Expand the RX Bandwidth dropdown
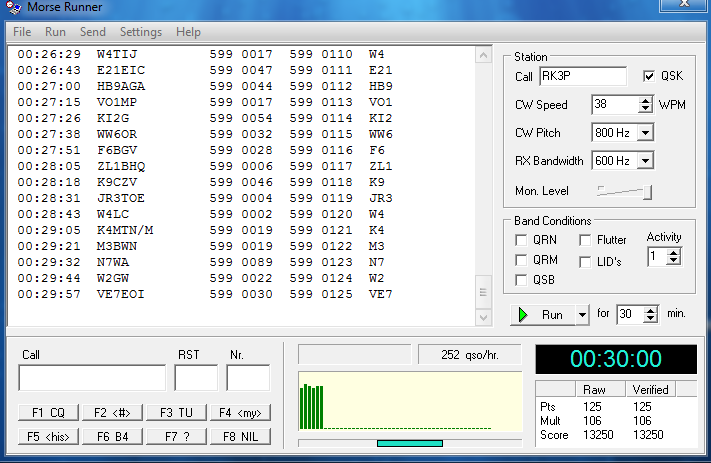The width and height of the screenshot is (711, 463). [645, 160]
